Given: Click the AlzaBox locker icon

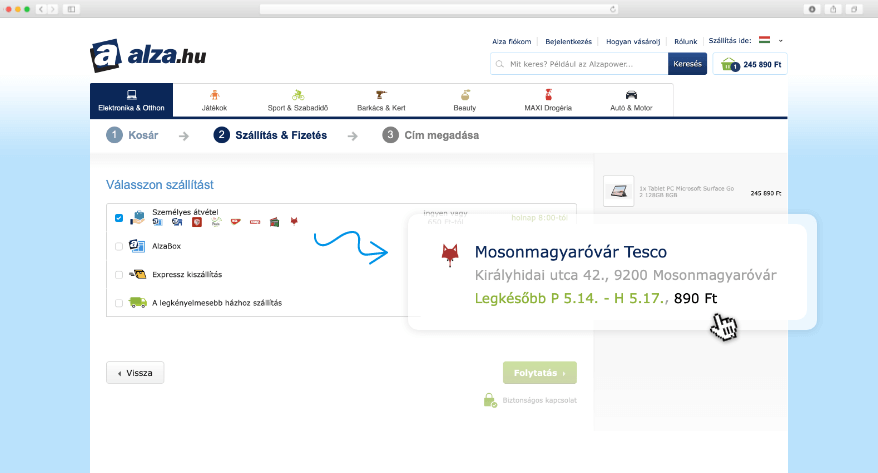Looking at the screenshot, I should (137, 246).
